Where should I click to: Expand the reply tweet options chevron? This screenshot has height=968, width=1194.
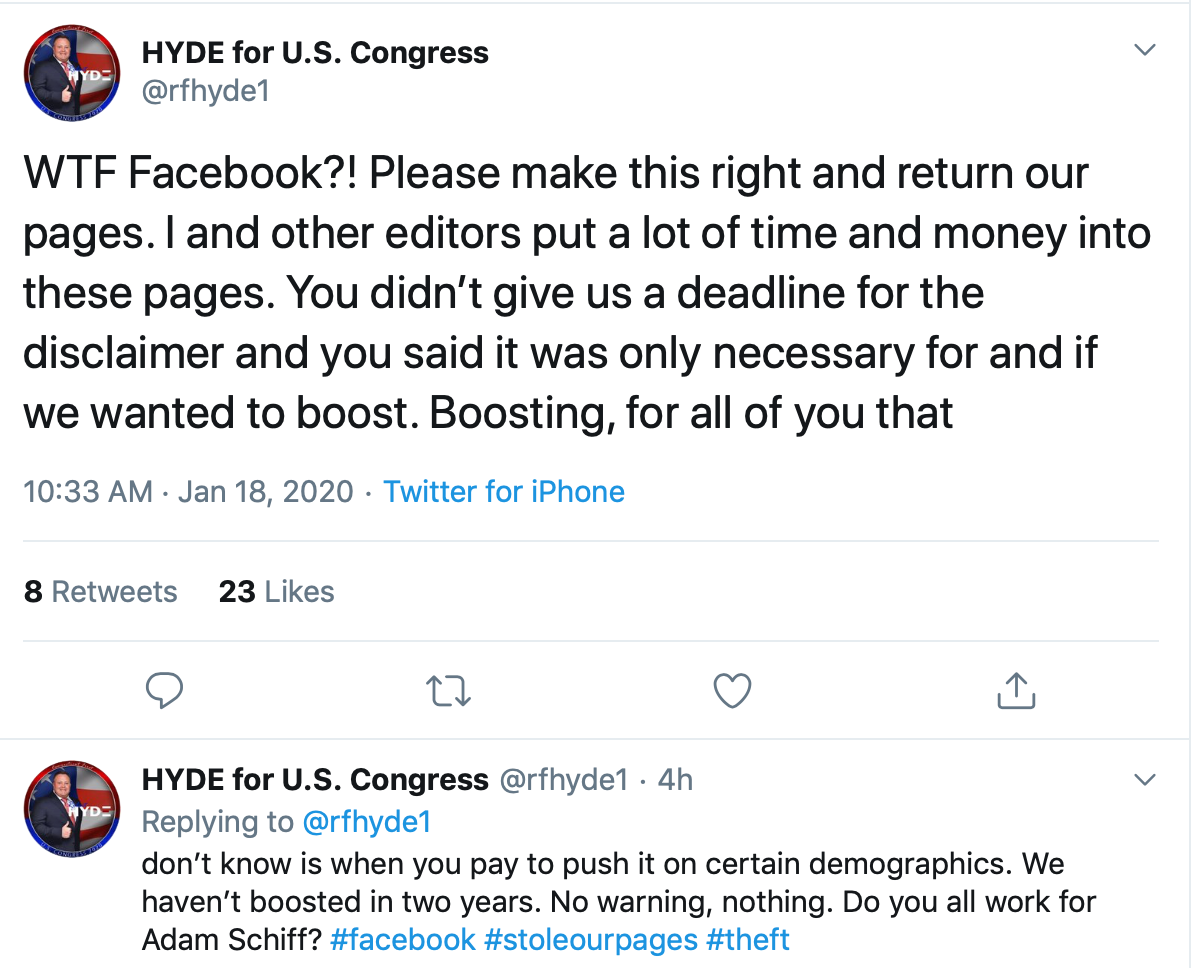[1144, 779]
